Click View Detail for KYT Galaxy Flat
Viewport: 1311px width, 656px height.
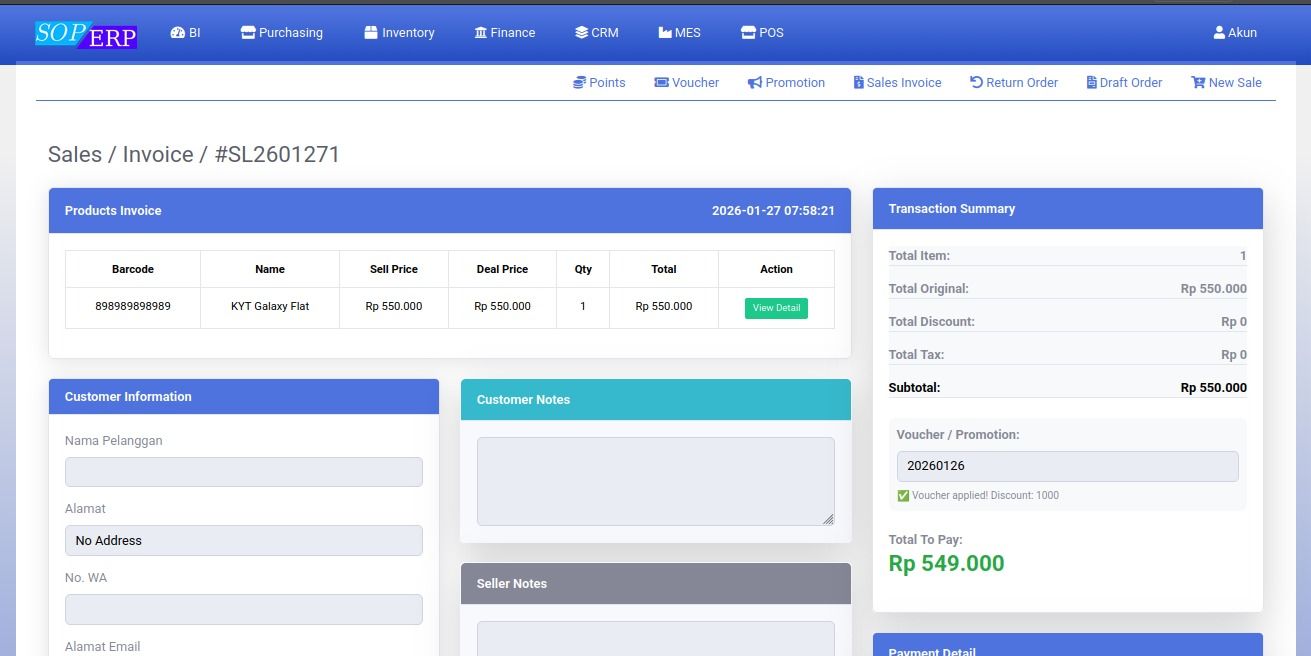[x=776, y=308]
